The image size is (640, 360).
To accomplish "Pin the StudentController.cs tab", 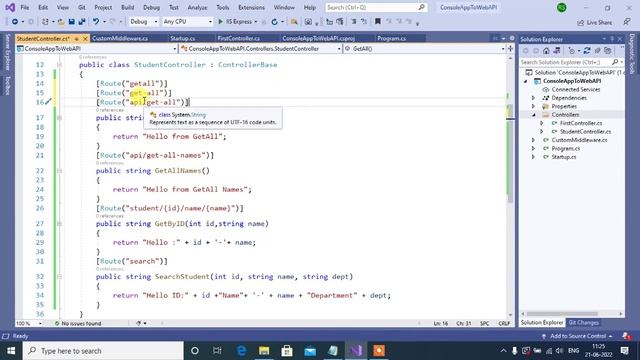I will [76, 38].
